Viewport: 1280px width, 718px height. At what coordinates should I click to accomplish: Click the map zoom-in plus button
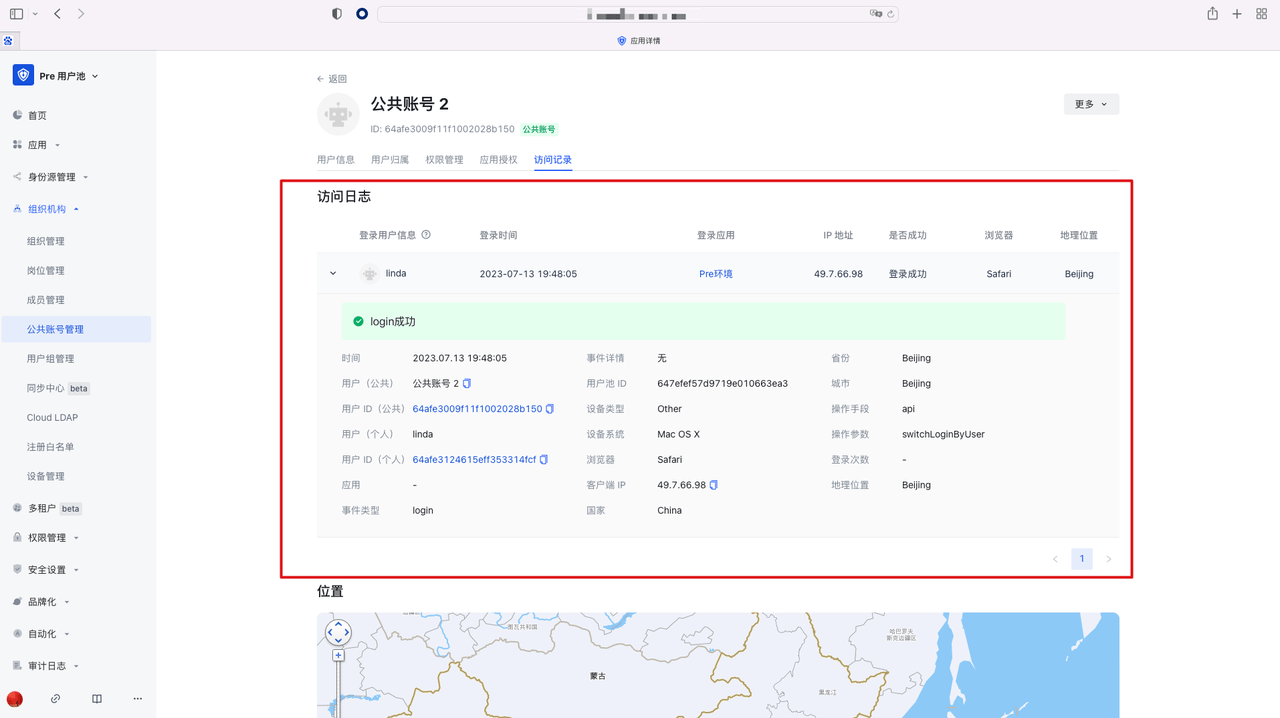338,656
